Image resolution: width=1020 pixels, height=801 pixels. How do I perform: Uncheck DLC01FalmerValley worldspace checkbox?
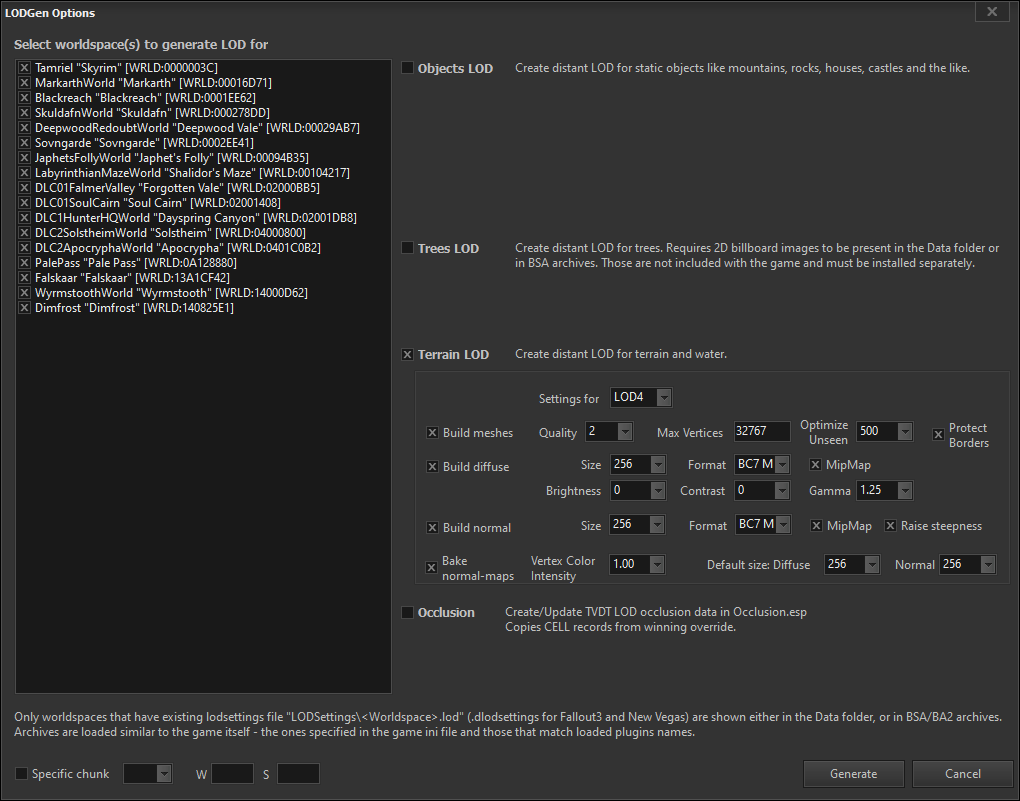tap(24, 187)
